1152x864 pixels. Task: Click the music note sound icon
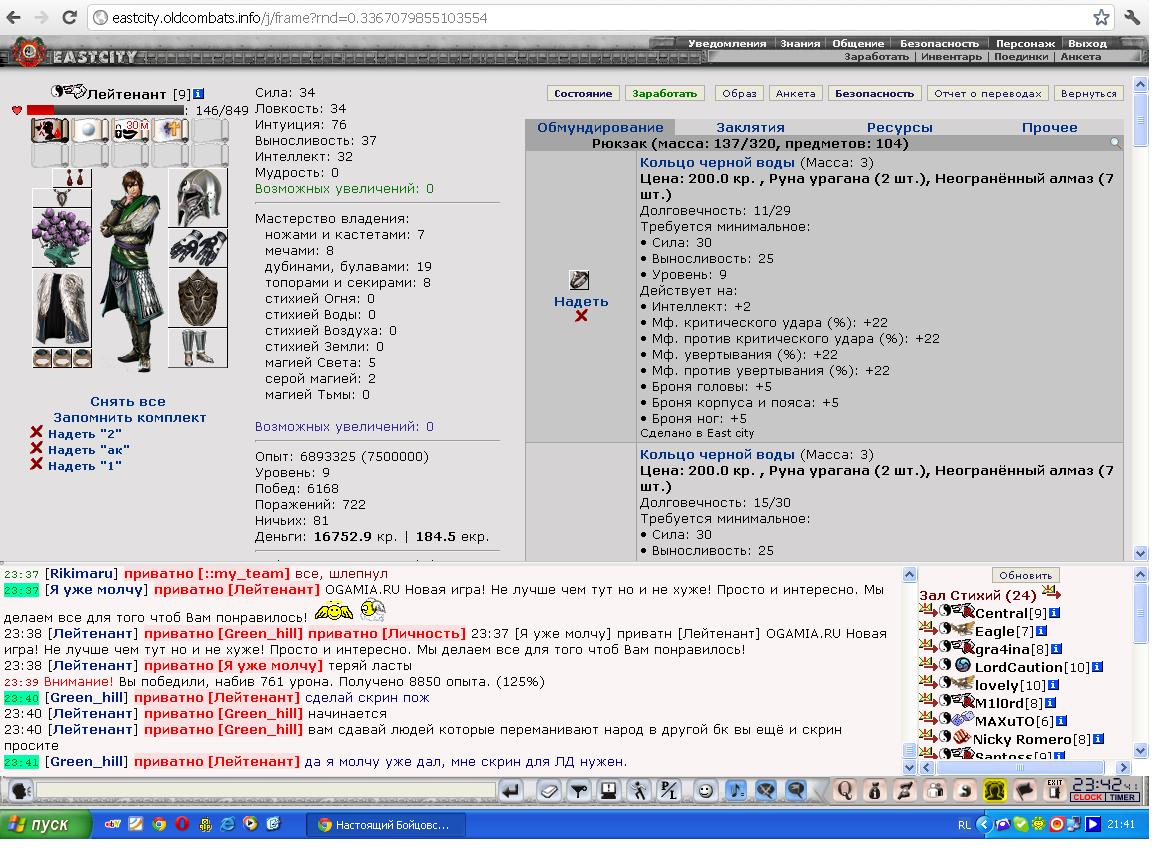(x=735, y=791)
